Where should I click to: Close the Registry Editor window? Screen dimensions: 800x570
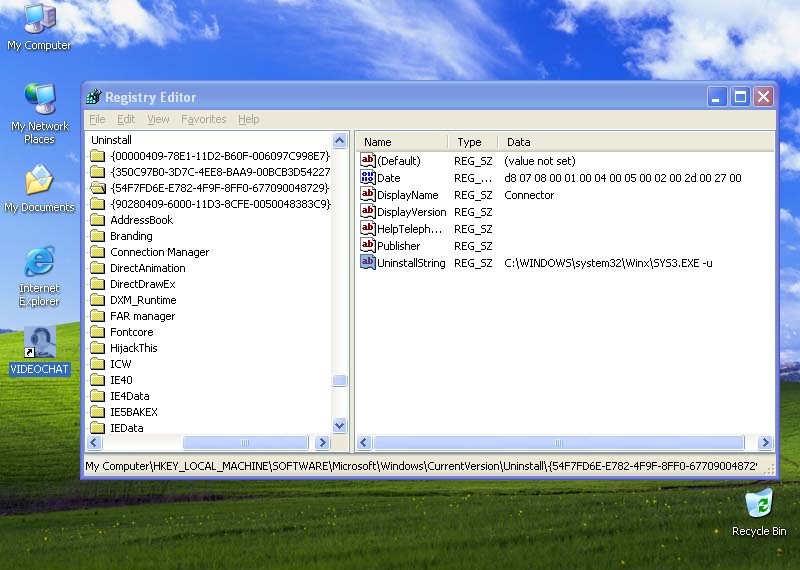click(764, 96)
